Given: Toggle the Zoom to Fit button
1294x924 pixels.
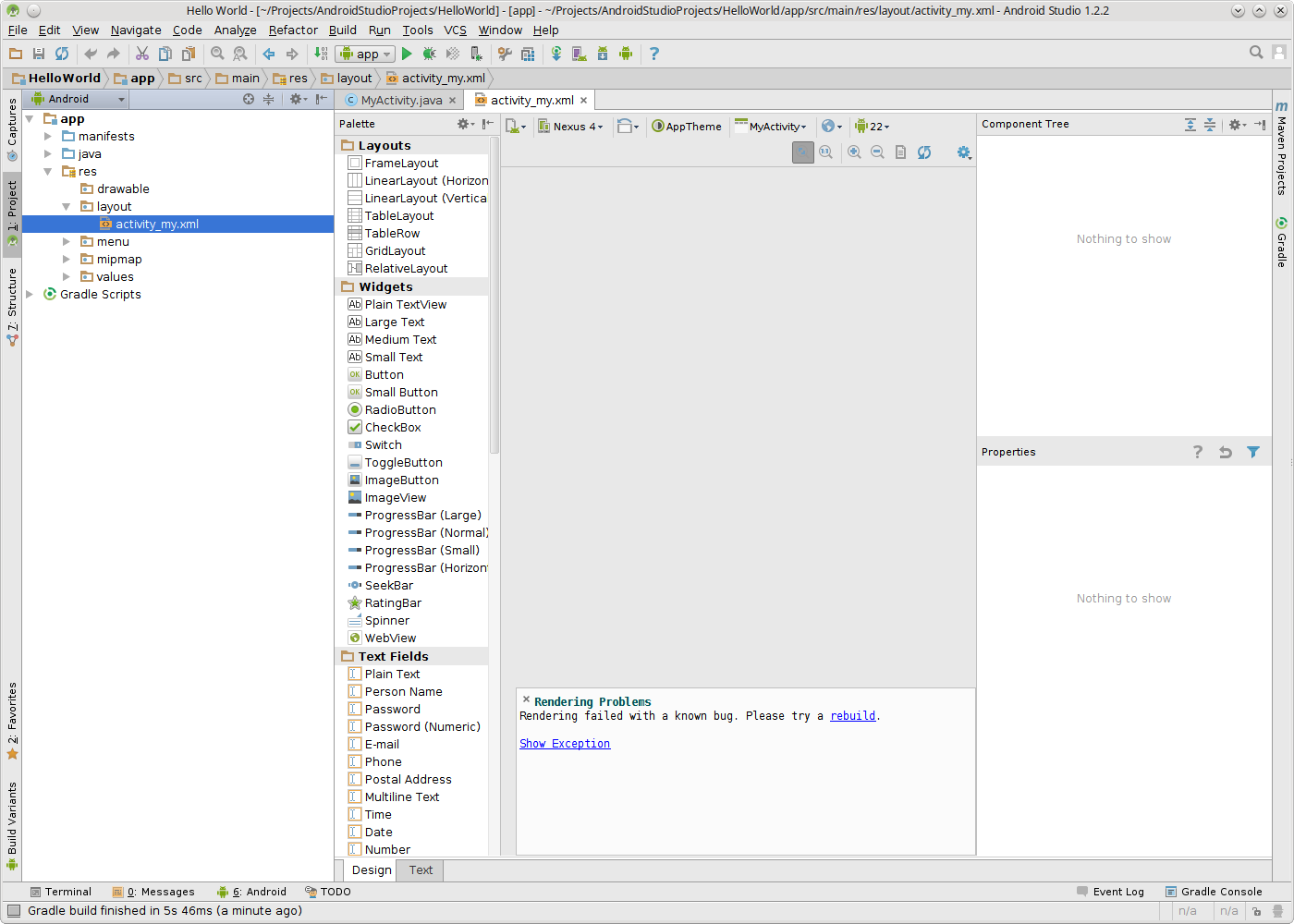Looking at the screenshot, I should pos(803,152).
